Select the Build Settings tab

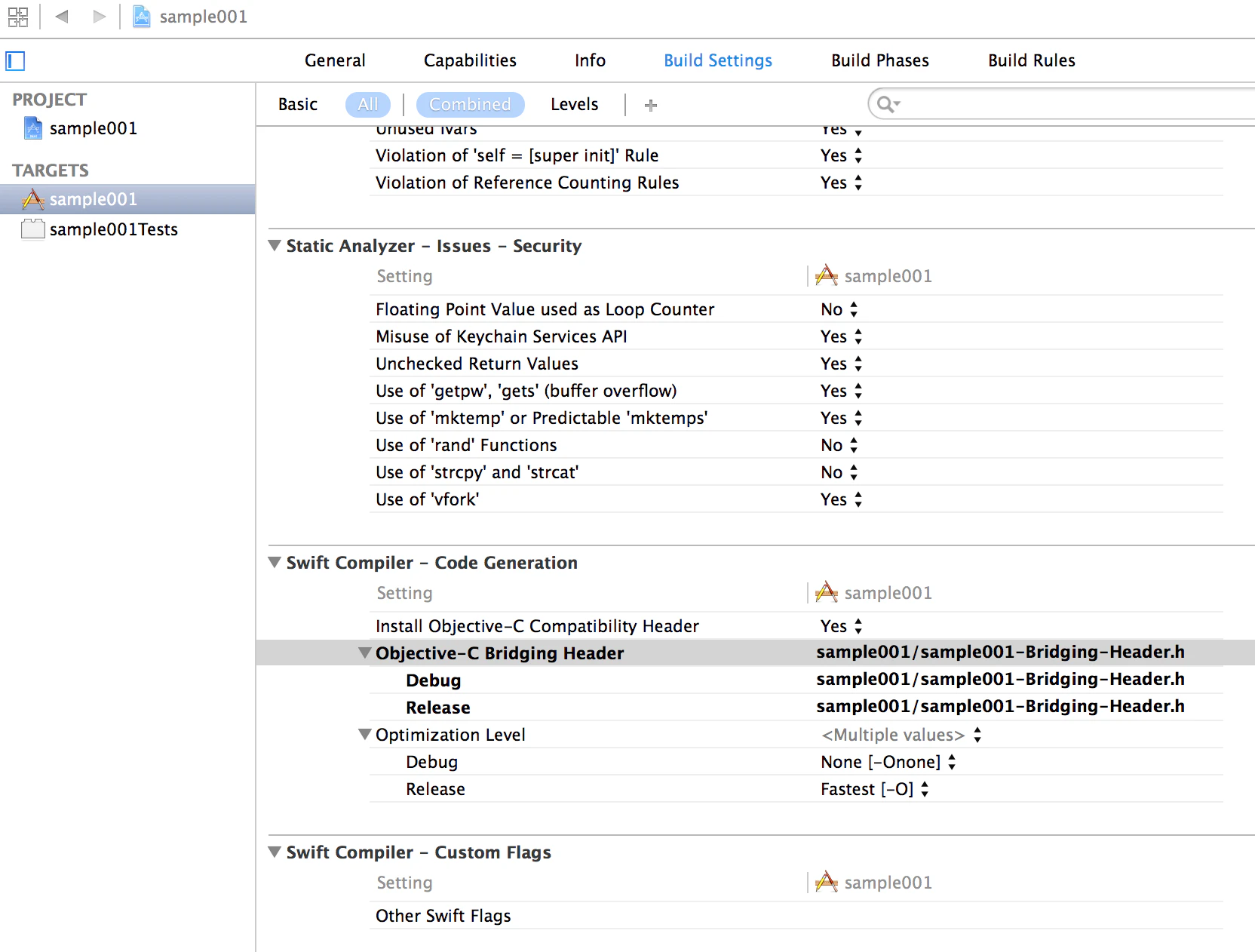point(718,60)
